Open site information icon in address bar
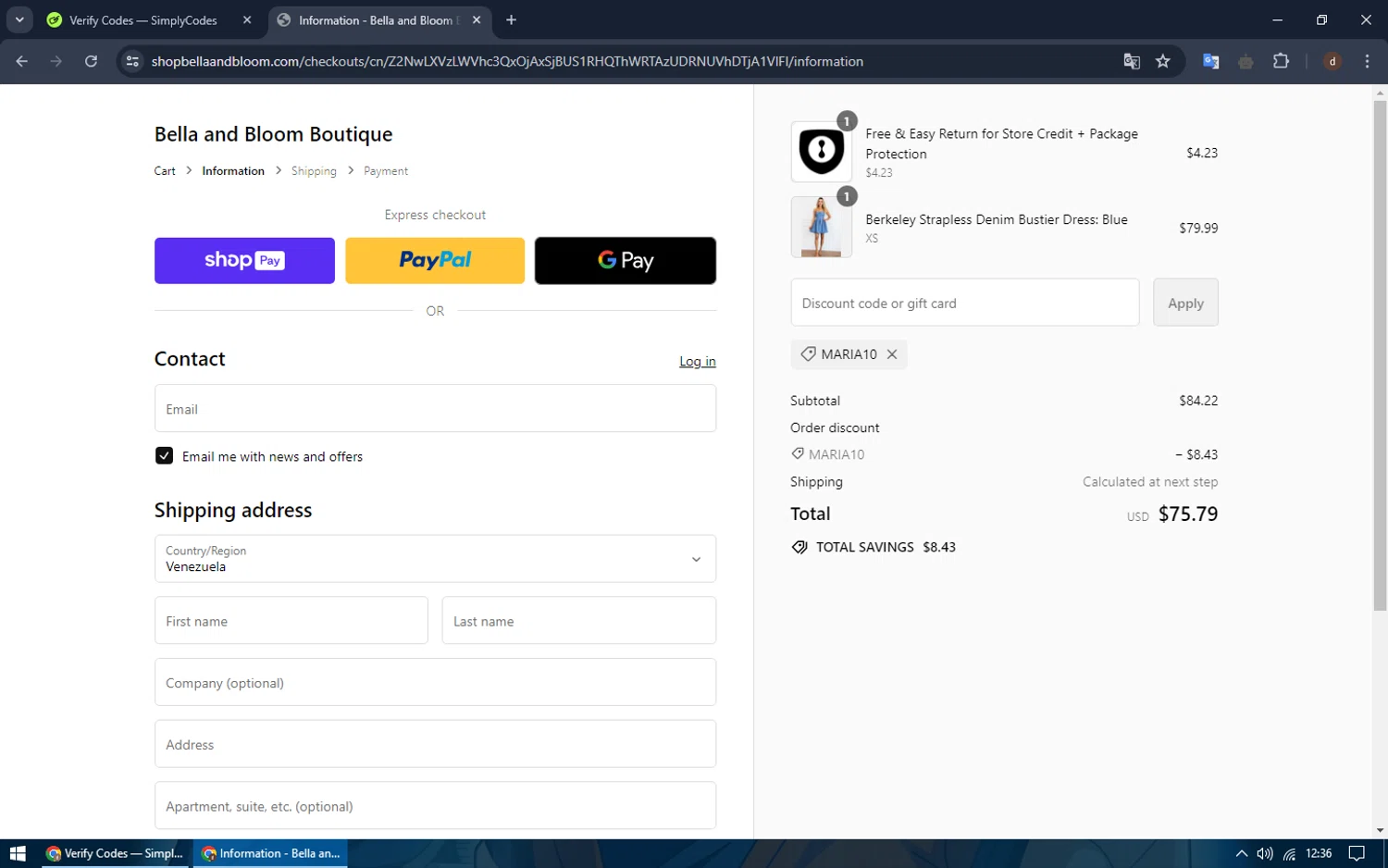The height and width of the screenshot is (868, 1388). [x=132, y=61]
